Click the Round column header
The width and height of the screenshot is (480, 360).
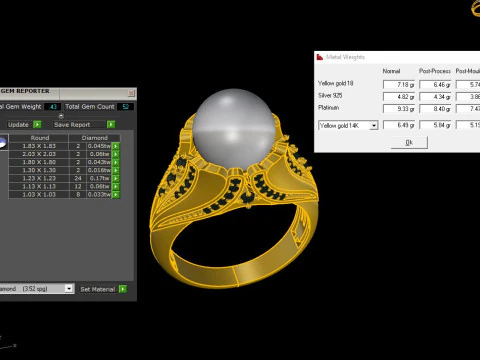click(40, 138)
